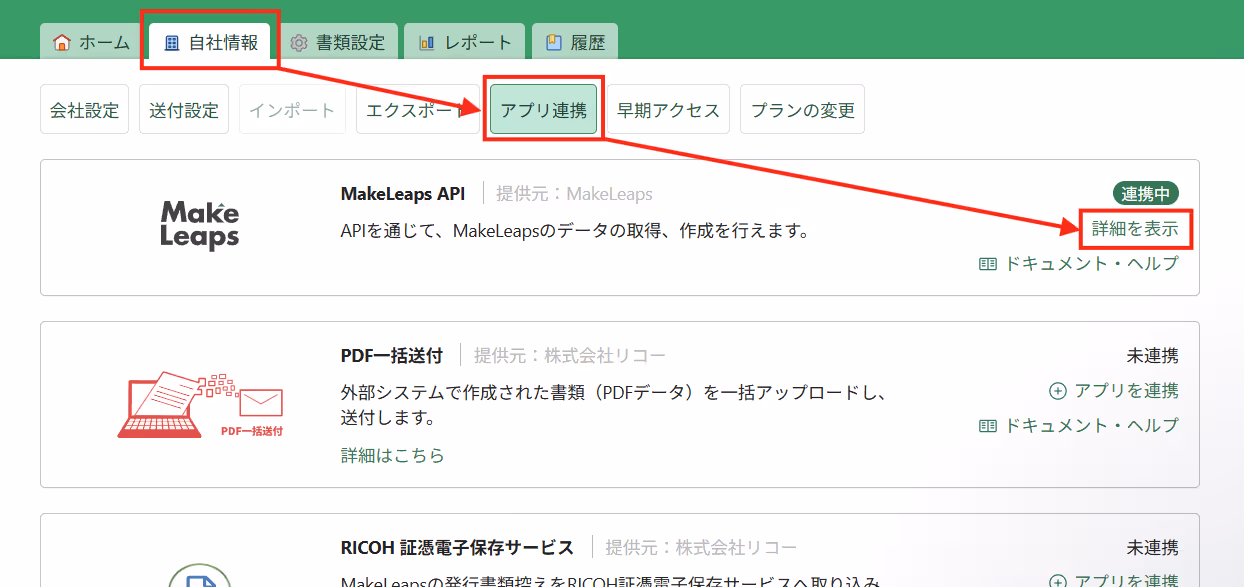Viewport: 1244px width, 587px height.
Task: Select the 自社情報 tab
Action: (210, 42)
